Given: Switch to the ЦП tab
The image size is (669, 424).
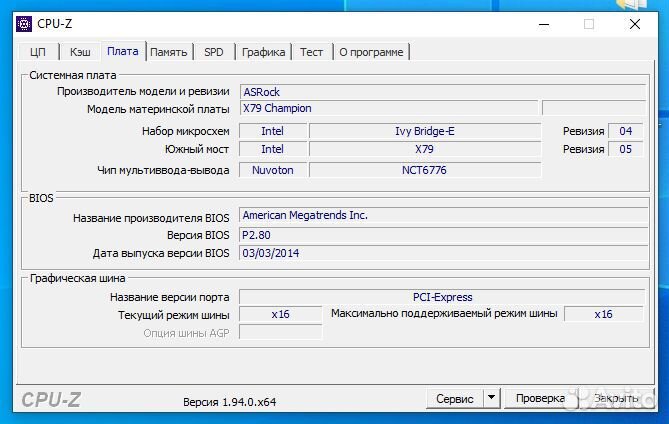Looking at the screenshot, I should (x=38, y=52).
